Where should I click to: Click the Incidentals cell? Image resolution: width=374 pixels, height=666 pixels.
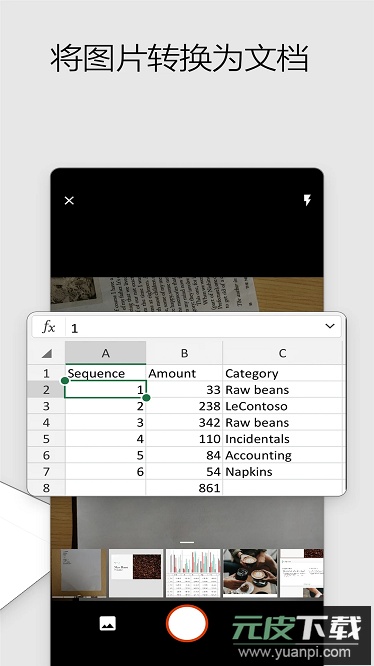coord(282,439)
